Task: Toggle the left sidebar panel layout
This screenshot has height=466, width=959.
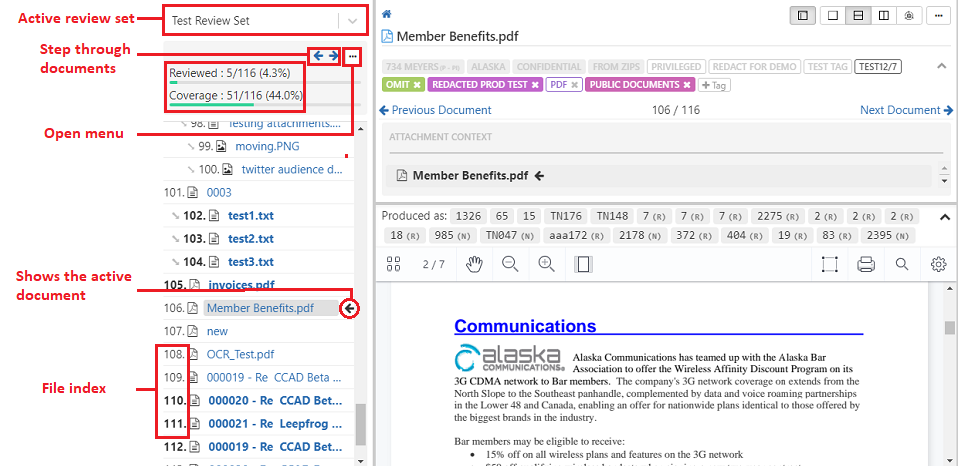Action: pos(801,16)
